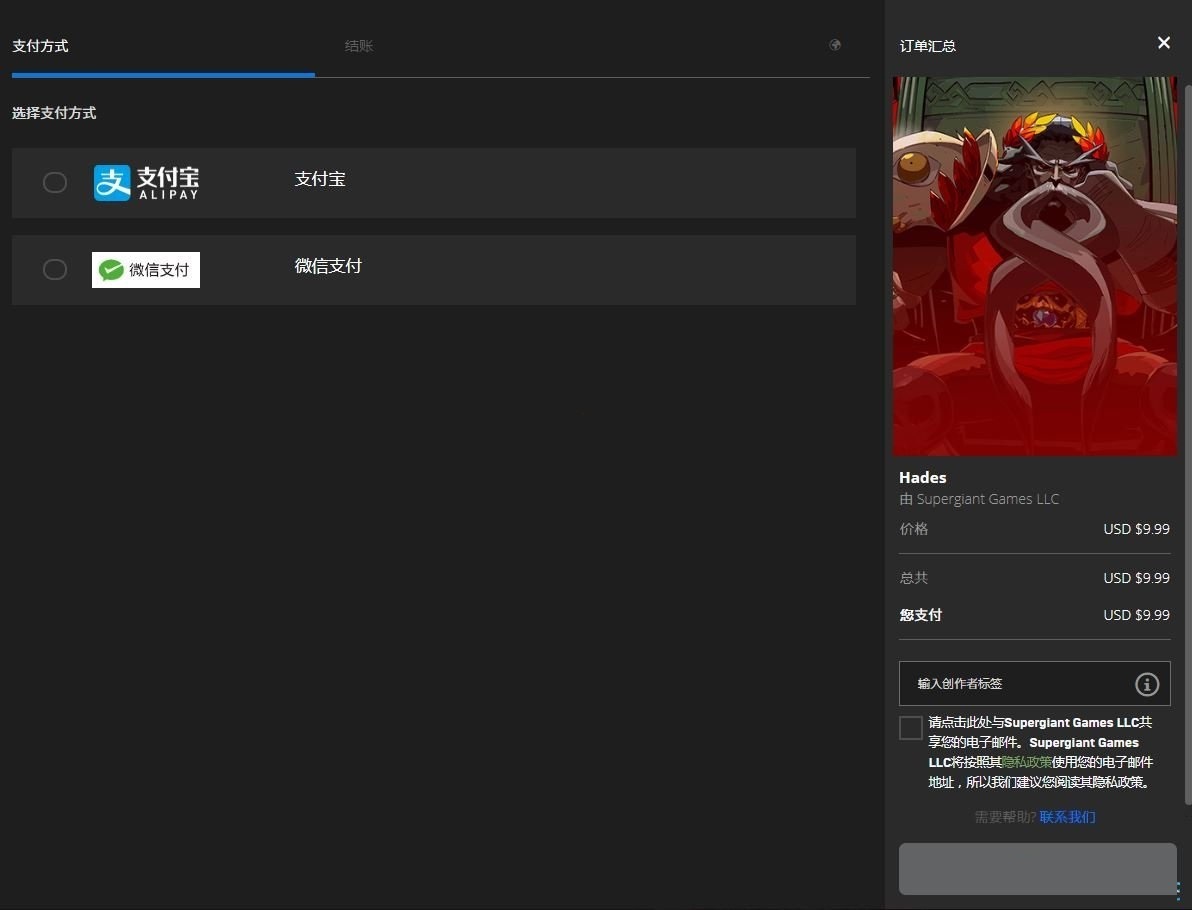Click the 支付宝 text label in payment row
The width and height of the screenshot is (1192, 910).
tap(320, 179)
